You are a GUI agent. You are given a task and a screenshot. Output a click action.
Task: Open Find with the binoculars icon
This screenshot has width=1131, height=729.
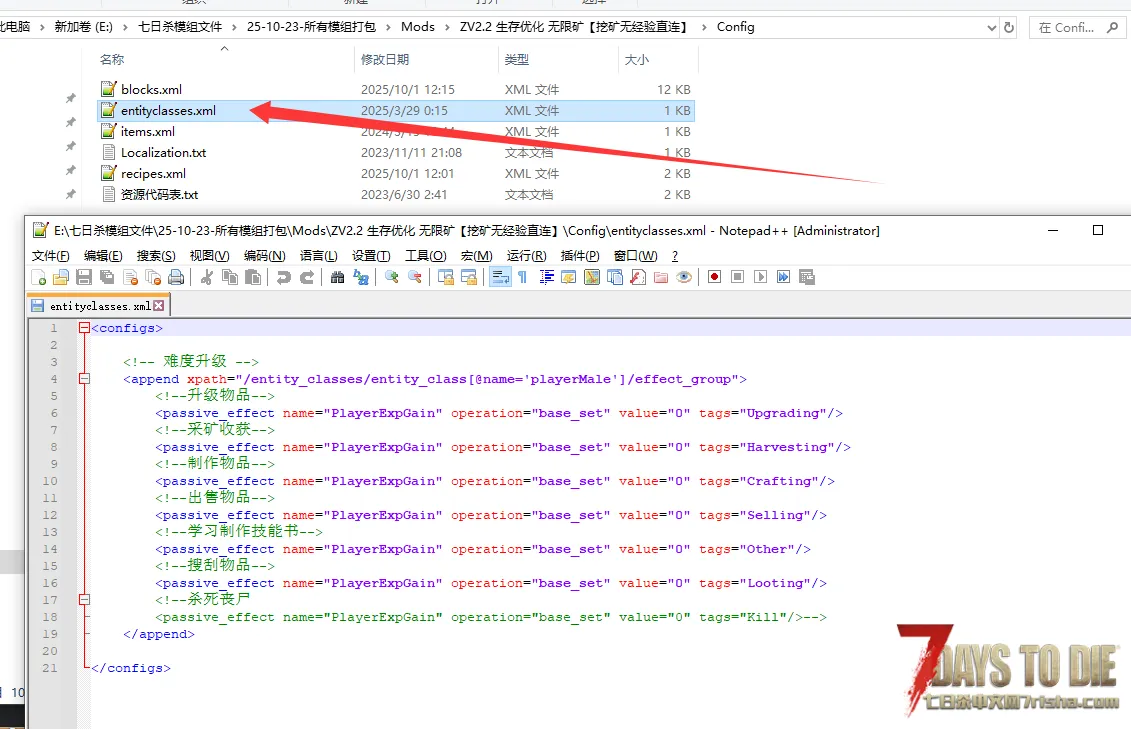[337, 277]
